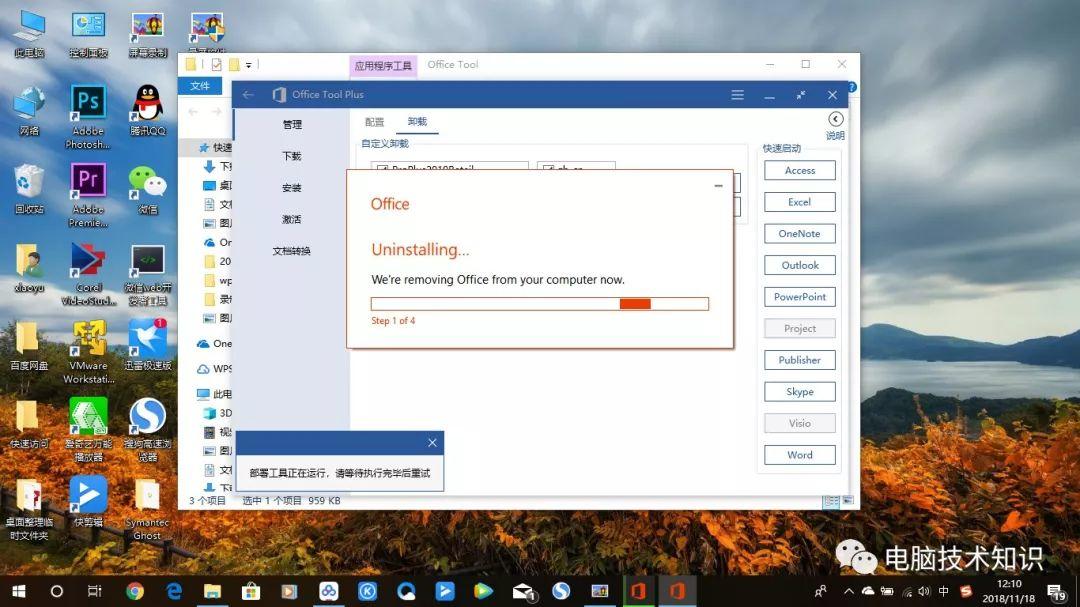Image resolution: width=1080 pixels, height=607 pixels.
Task: Click the 中 input method indicator
Action: pyautogui.click(x=944, y=591)
